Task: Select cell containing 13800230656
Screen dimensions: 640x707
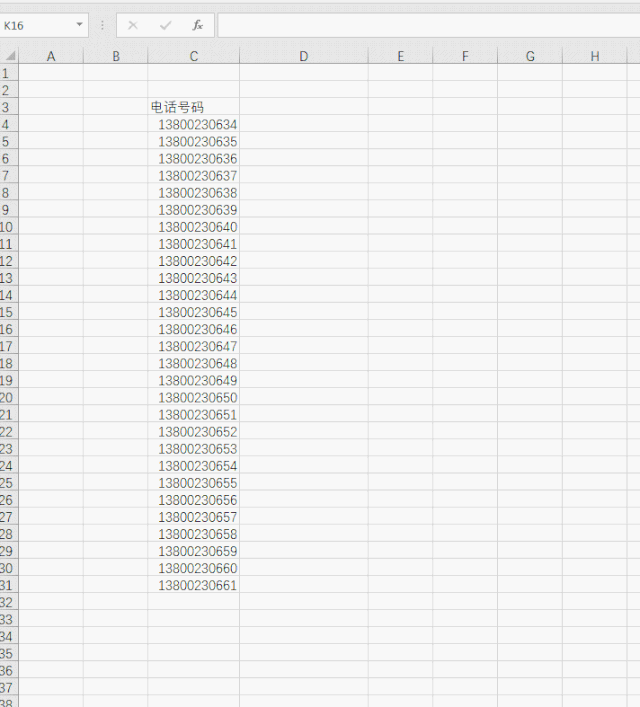Action: point(193,500)
